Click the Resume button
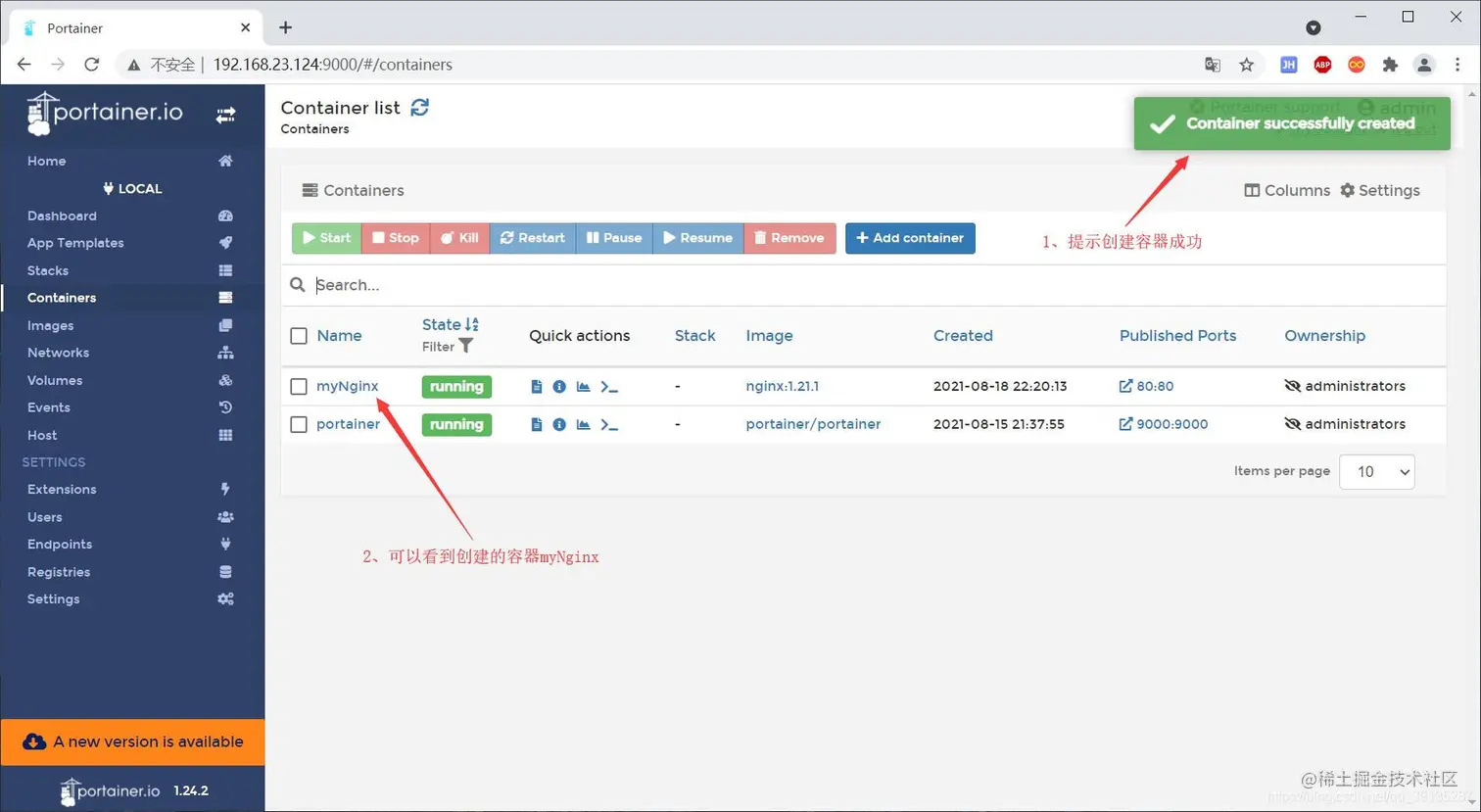Image resolution: width=1481 pixels, height=812 pixels. click(698, 238)
